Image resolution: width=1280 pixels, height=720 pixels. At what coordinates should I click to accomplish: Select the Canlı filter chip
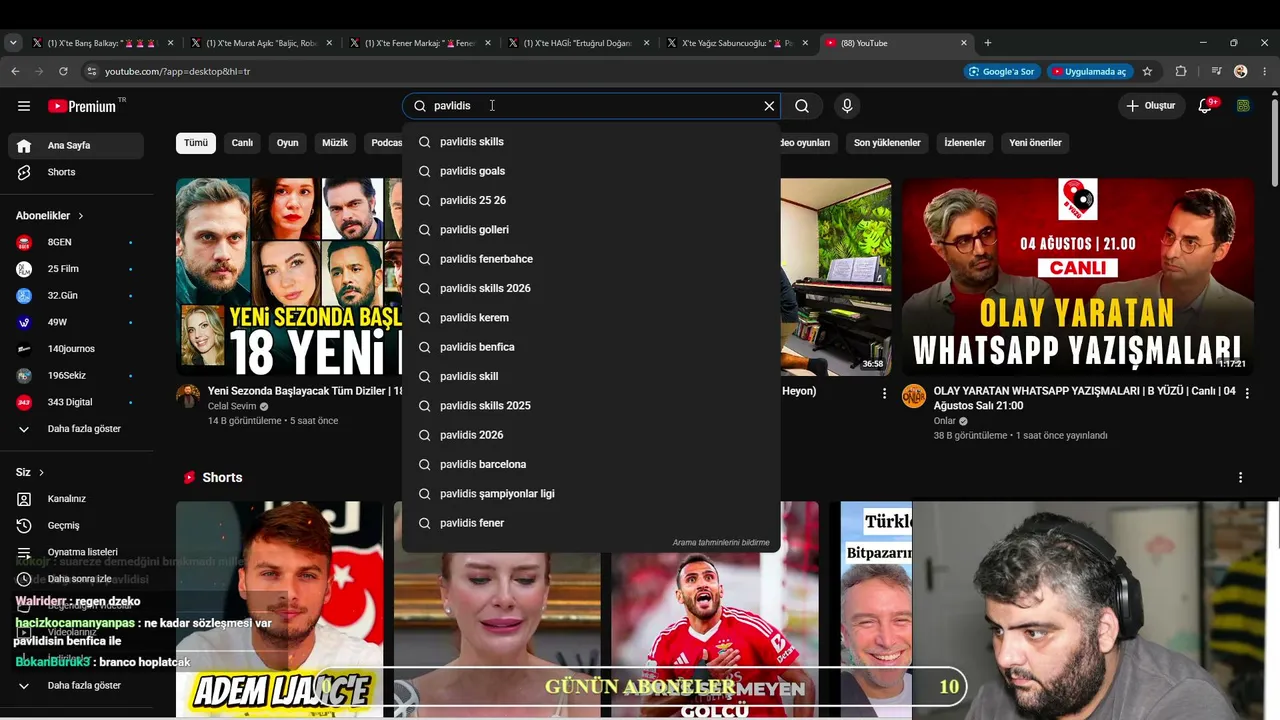click(x=243, y=143)
